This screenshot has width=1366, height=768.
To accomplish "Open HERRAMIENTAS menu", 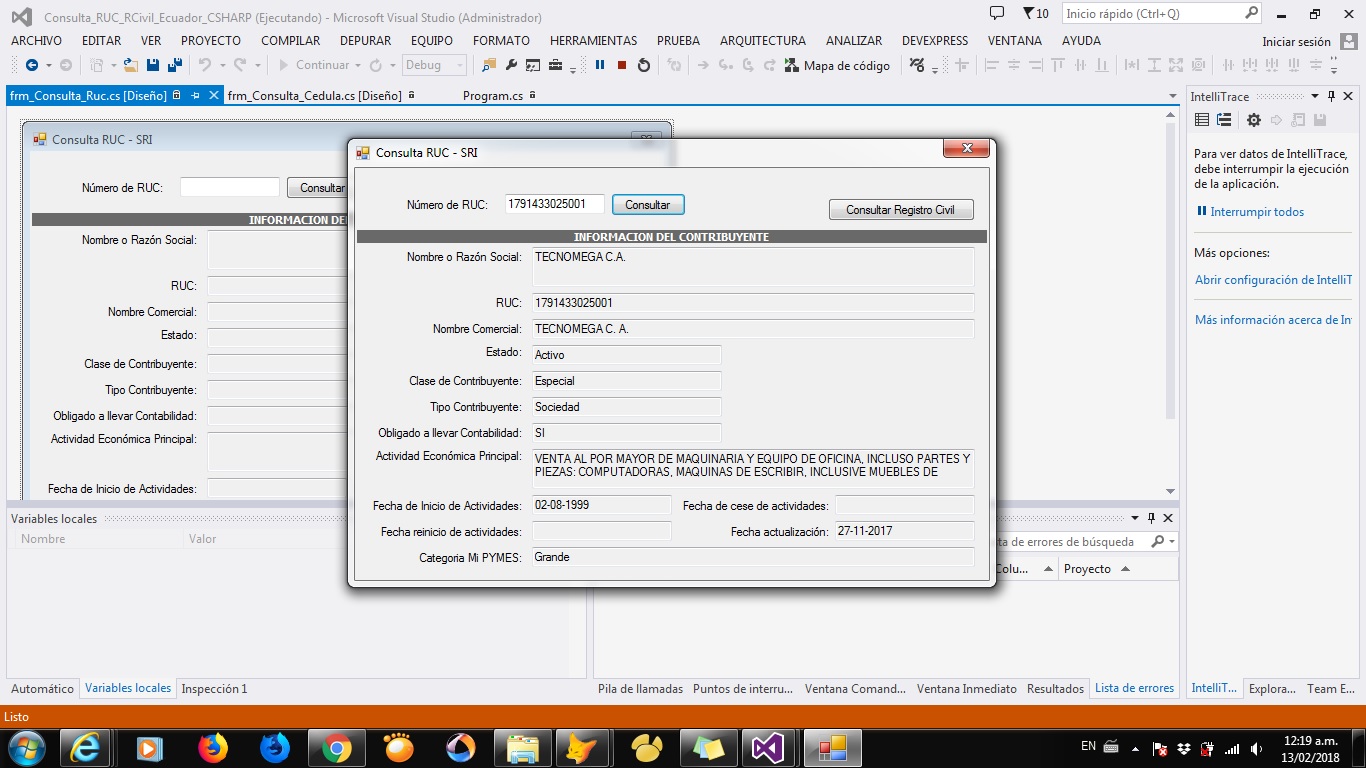I will pyautogui.click(x=593, y=41).
